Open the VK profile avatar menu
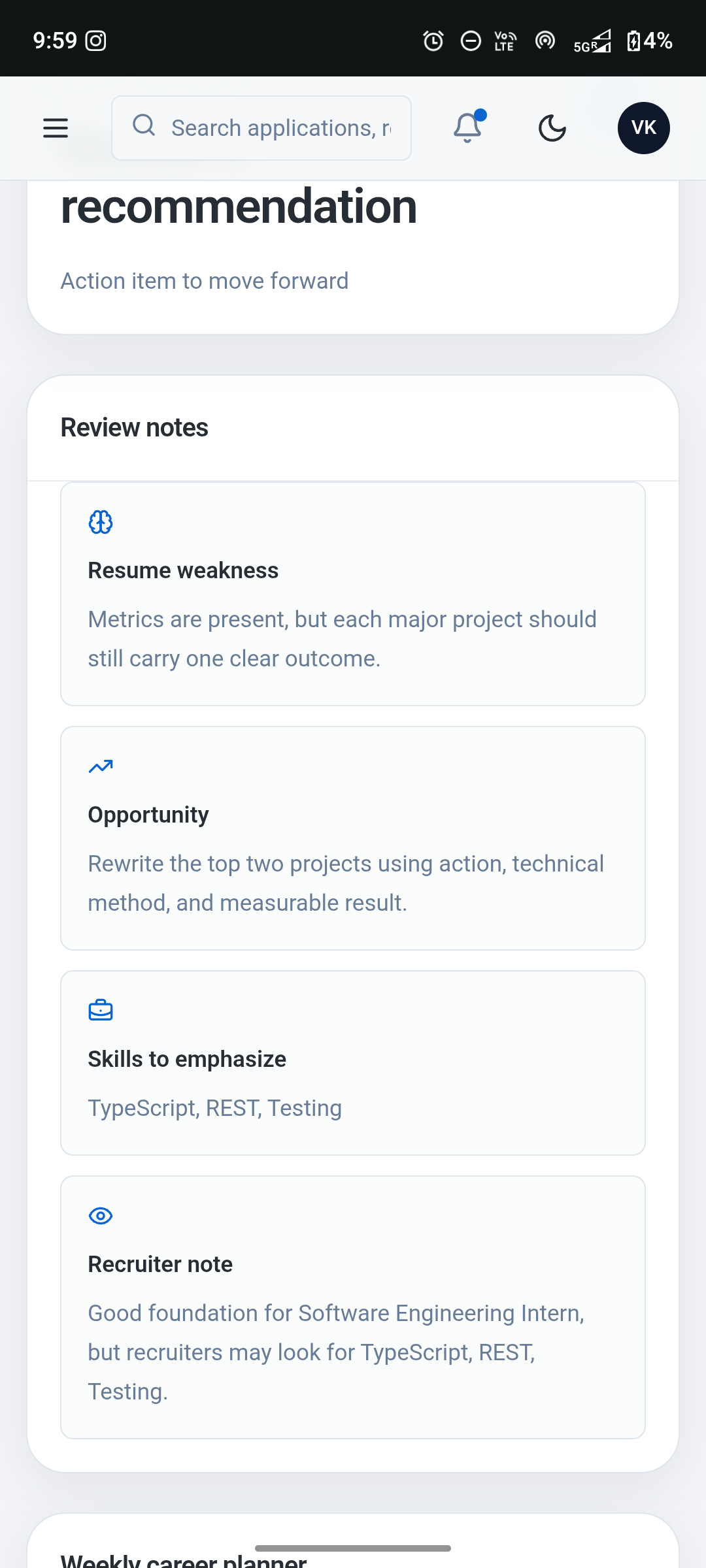 (x=644, y=128)
